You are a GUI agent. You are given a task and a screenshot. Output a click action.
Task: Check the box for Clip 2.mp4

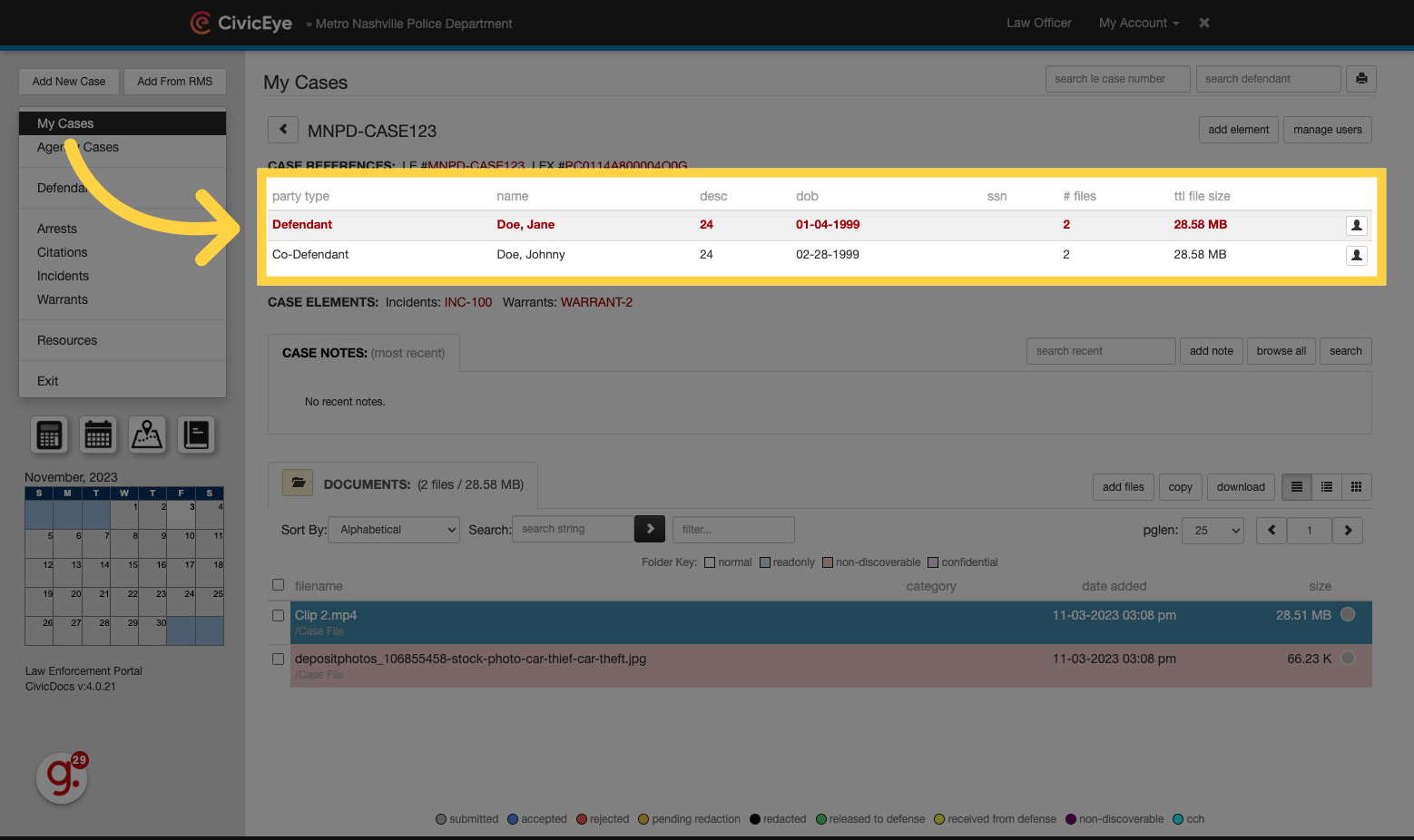click(x=279, y=615)
